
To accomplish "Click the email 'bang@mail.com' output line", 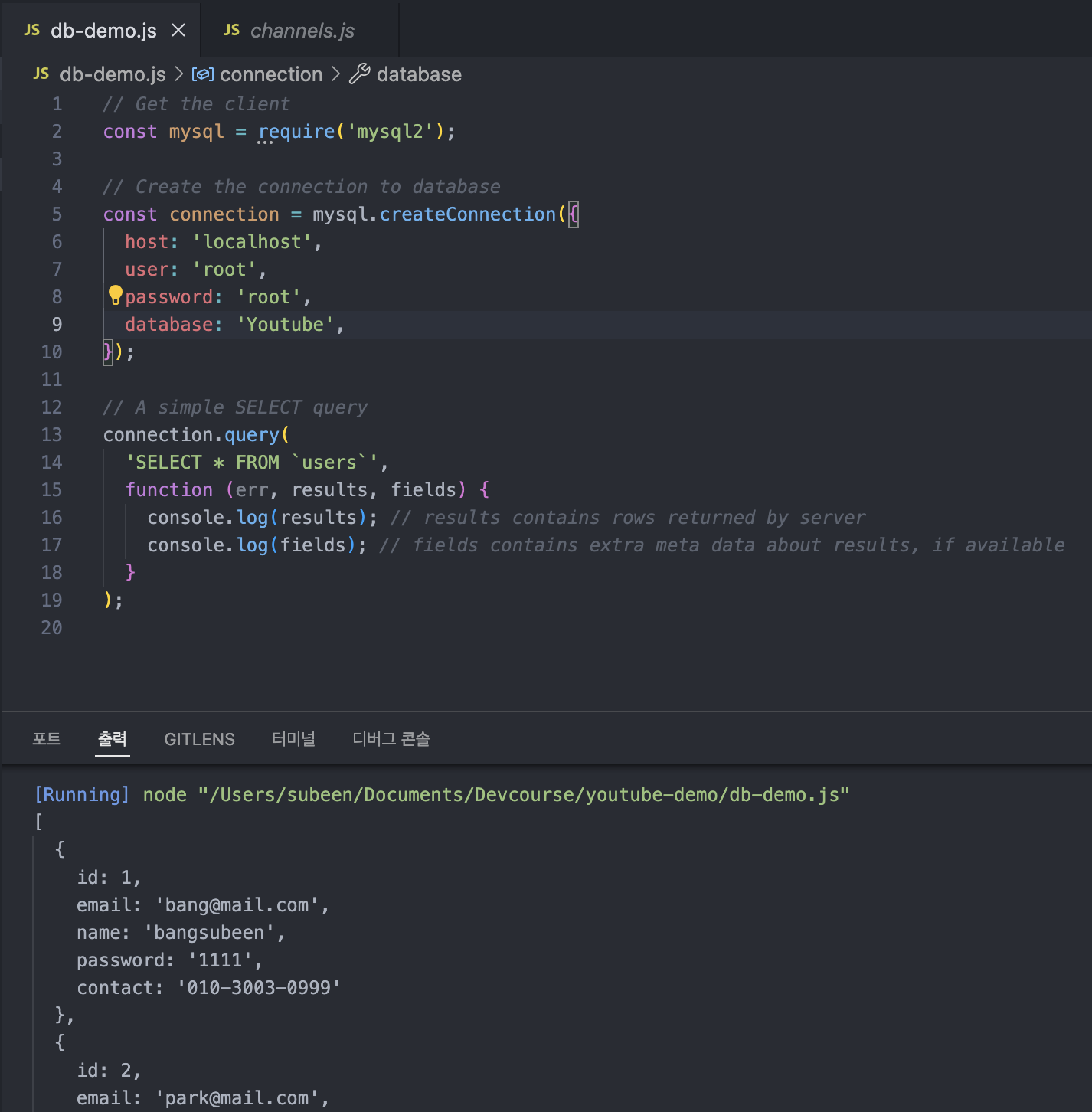I will click(x=203, y=904).
